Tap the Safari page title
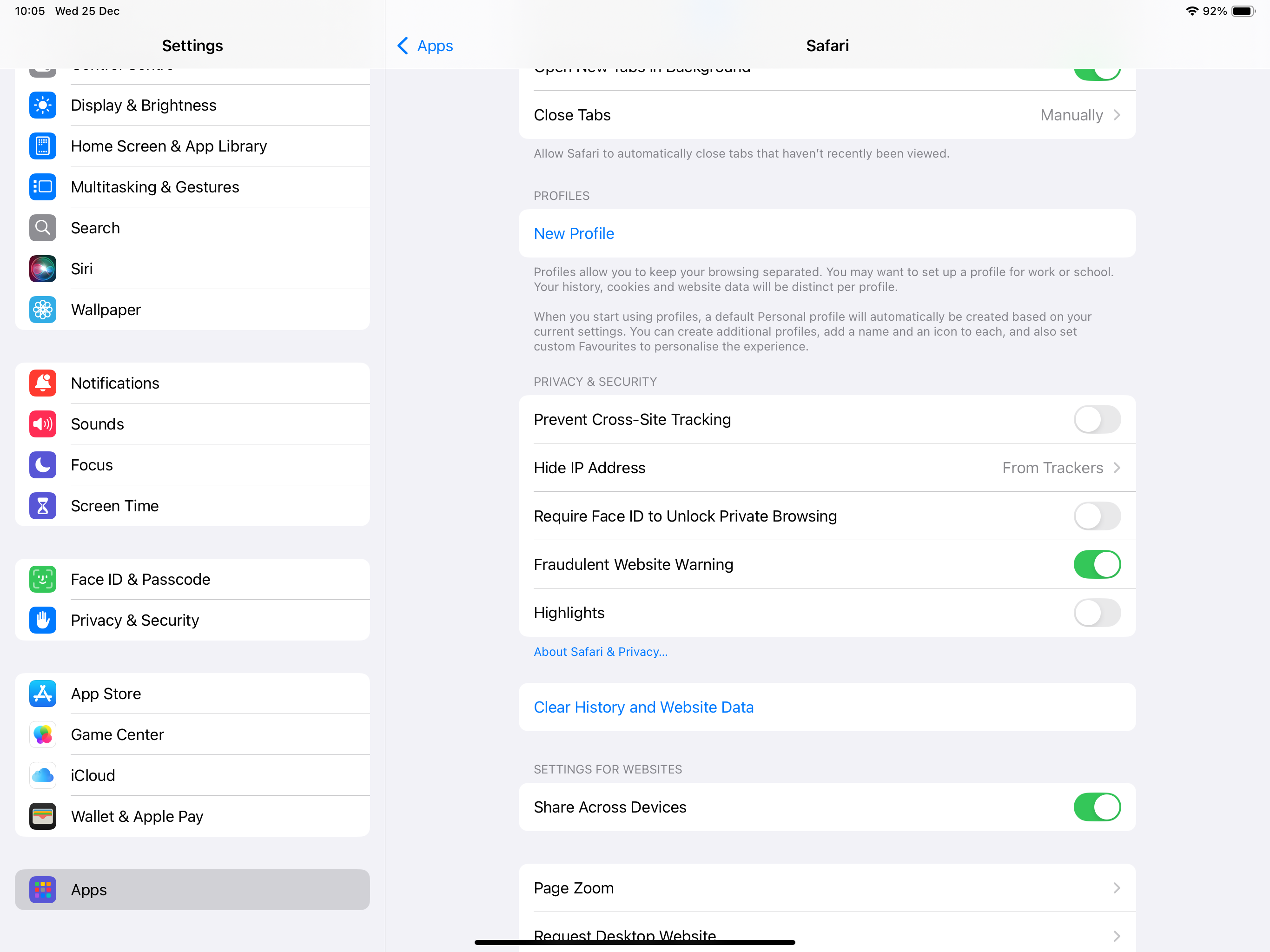 pos(827,46)
